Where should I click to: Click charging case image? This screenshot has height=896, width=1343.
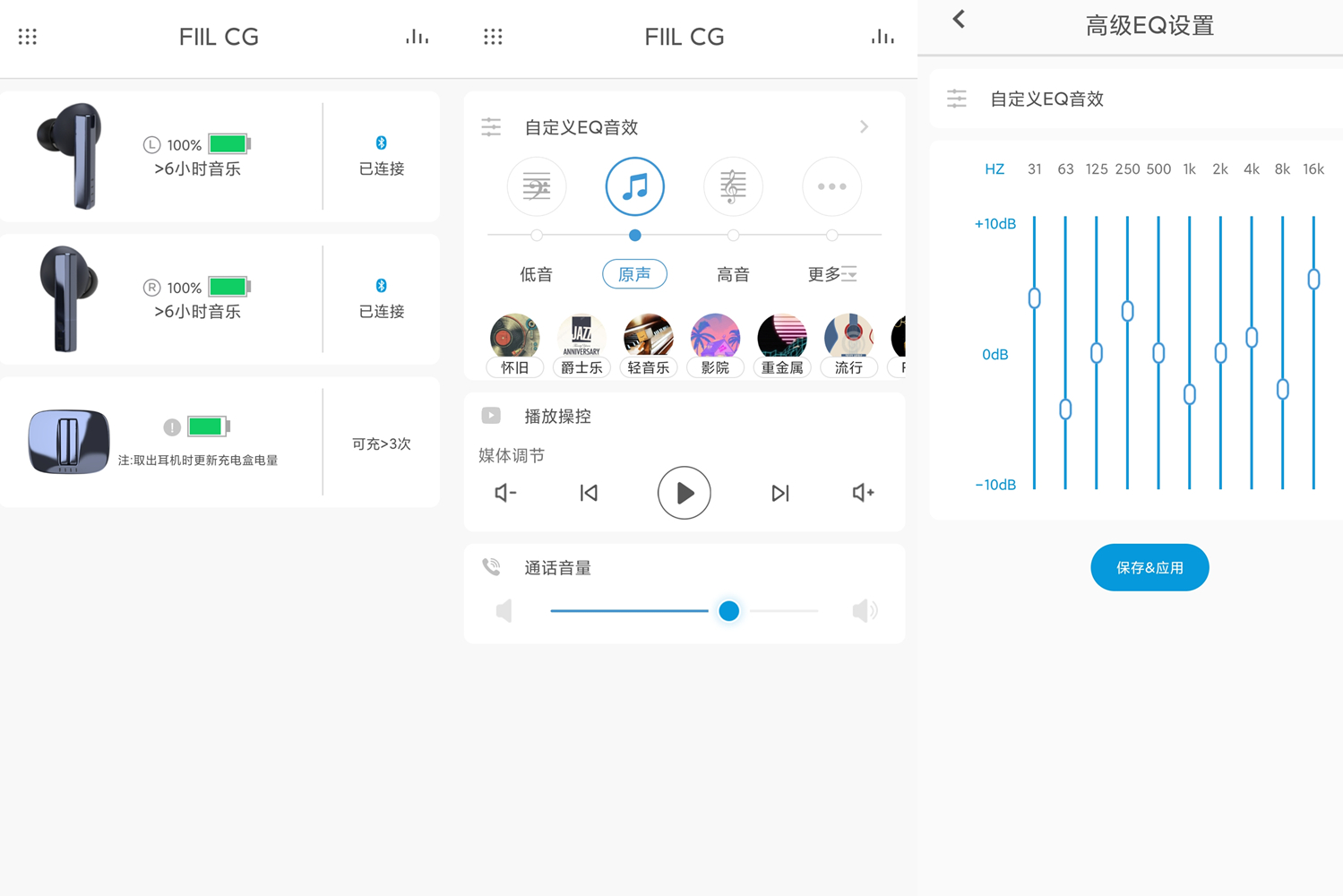[x=69, y=442]
